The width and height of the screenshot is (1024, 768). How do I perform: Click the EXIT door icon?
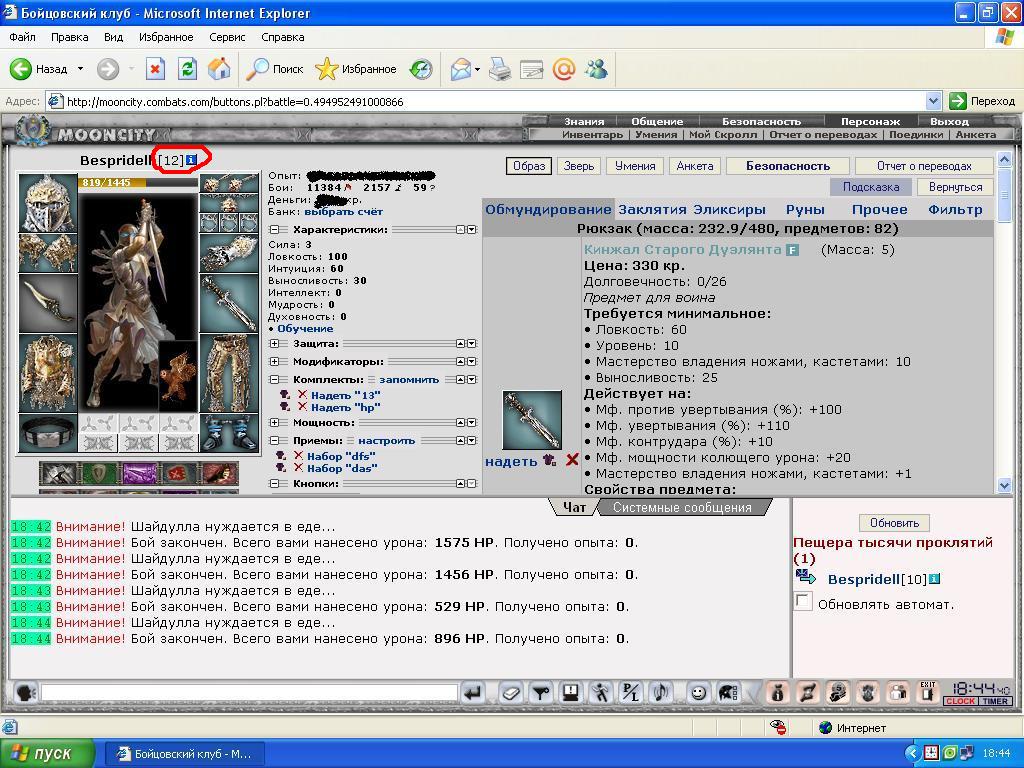tap(928, 692)
